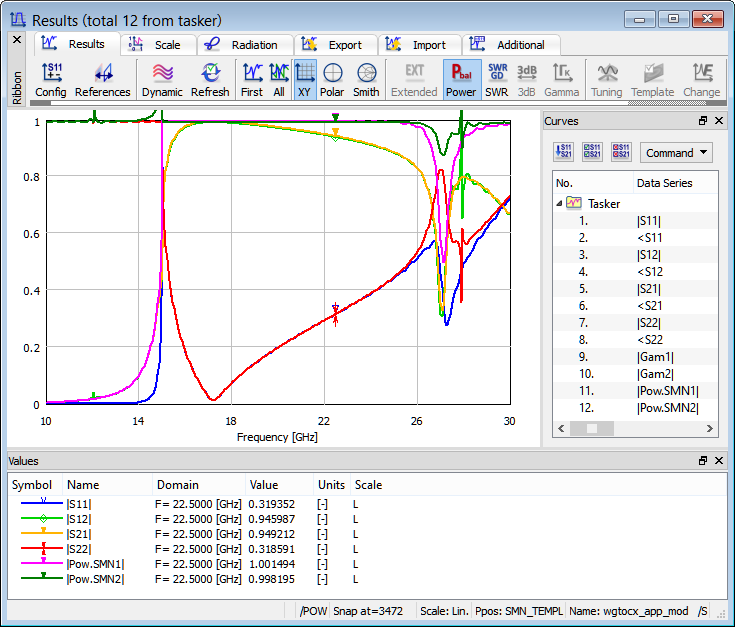Open the Command dropdown in Curves
This screenshot has height=627, width=735.
(676, 153)
